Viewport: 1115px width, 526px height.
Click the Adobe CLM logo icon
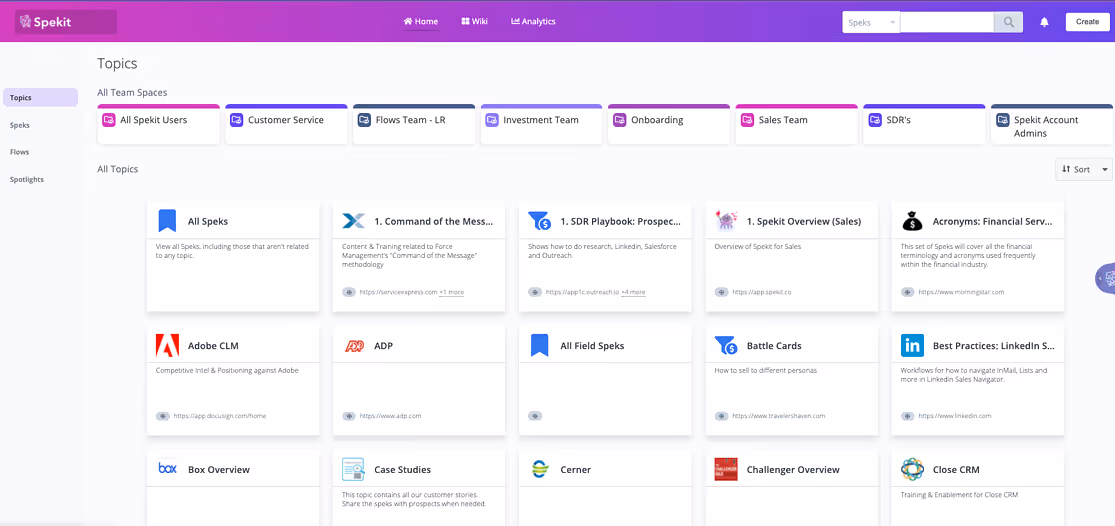(167, 345)
